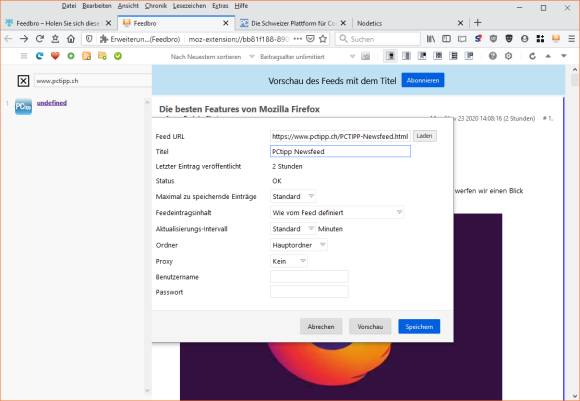580x401 pixels.
Task: Click the X icon beside the www.pctipp.ch field
Action: 23,81
